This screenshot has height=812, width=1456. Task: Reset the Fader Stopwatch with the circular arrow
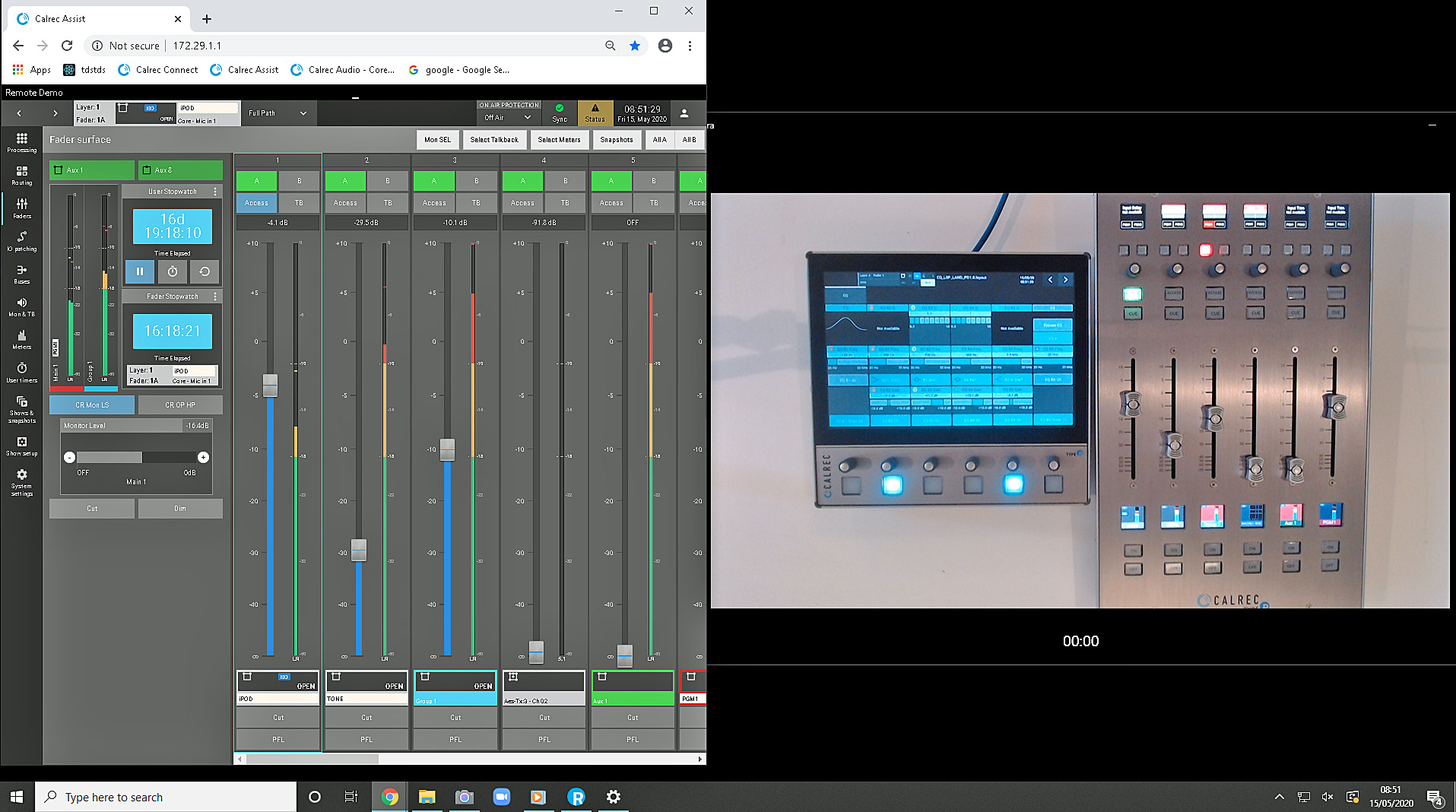point(204,271)
